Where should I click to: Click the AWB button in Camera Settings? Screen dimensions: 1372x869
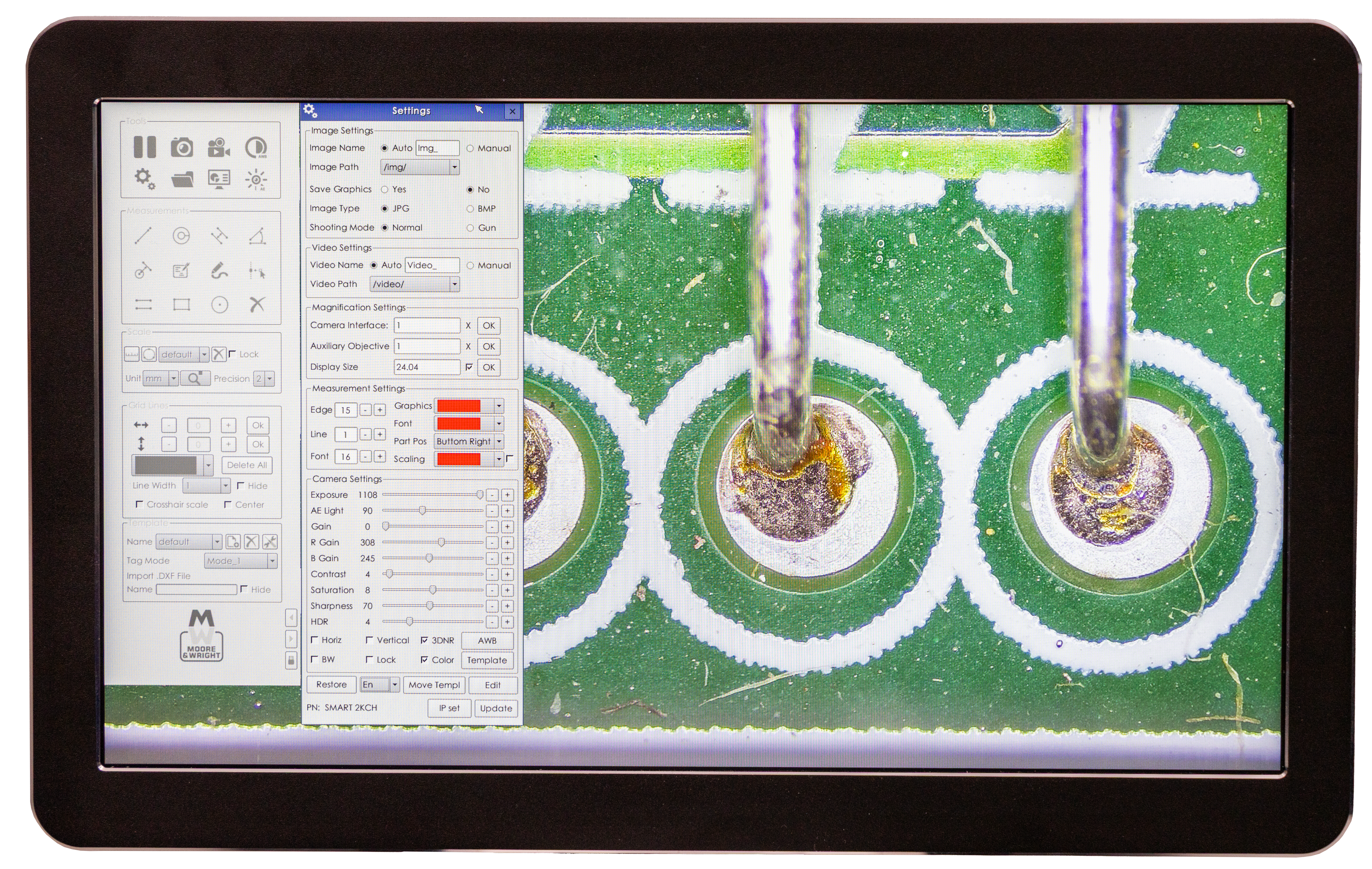pos(487,640)
